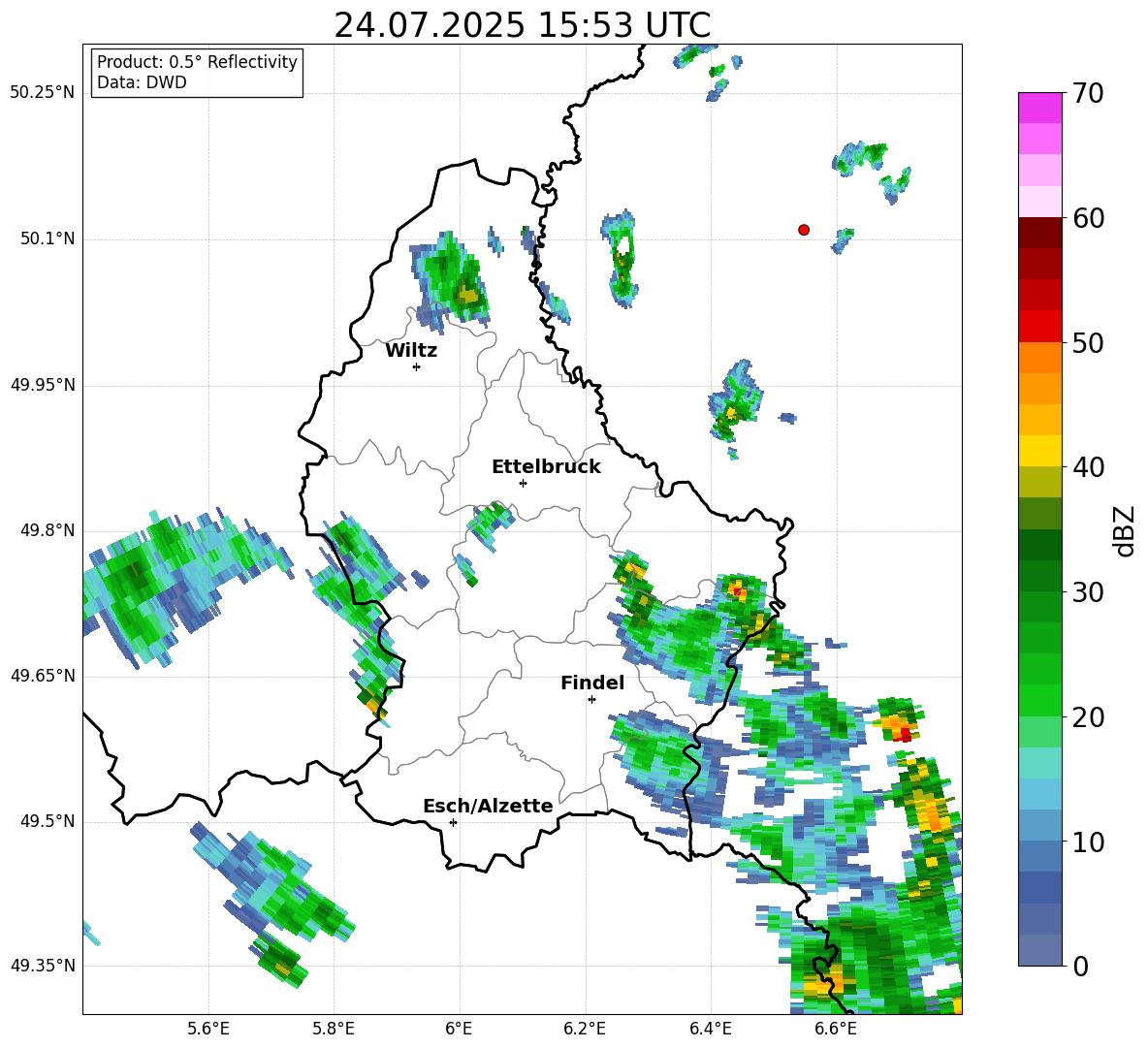The height and width of the screenshot is (1048, 1148).
Task: Click the 49.65°N latitude label
Action: tap(42, 676)
